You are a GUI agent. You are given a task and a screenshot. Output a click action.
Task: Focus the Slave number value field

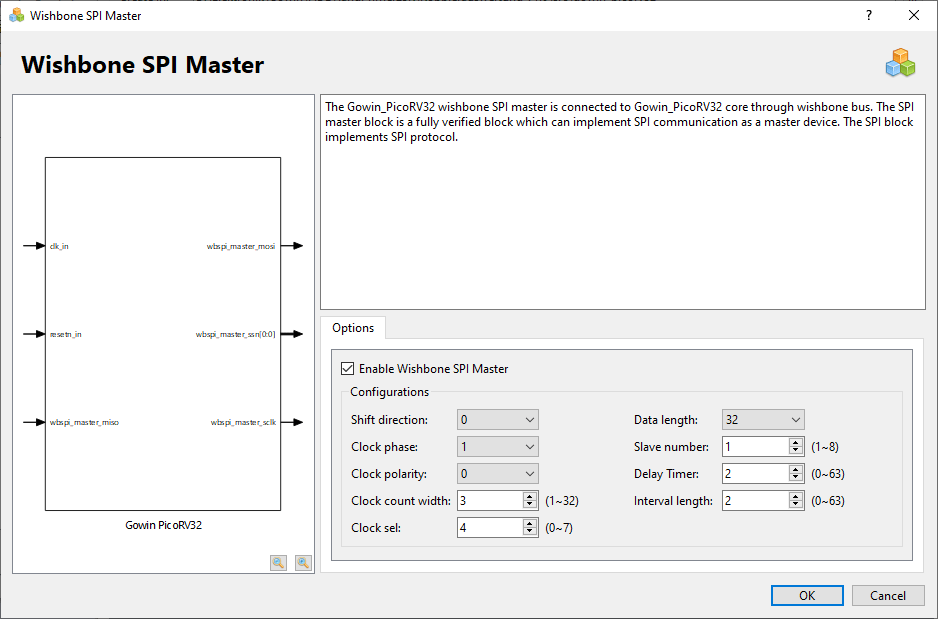tap(756, 447)
